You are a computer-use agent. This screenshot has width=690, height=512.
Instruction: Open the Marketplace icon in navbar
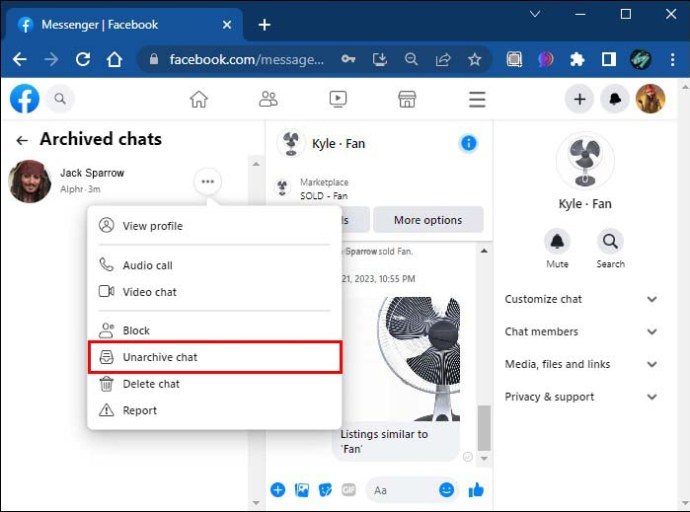click(407, 99)
